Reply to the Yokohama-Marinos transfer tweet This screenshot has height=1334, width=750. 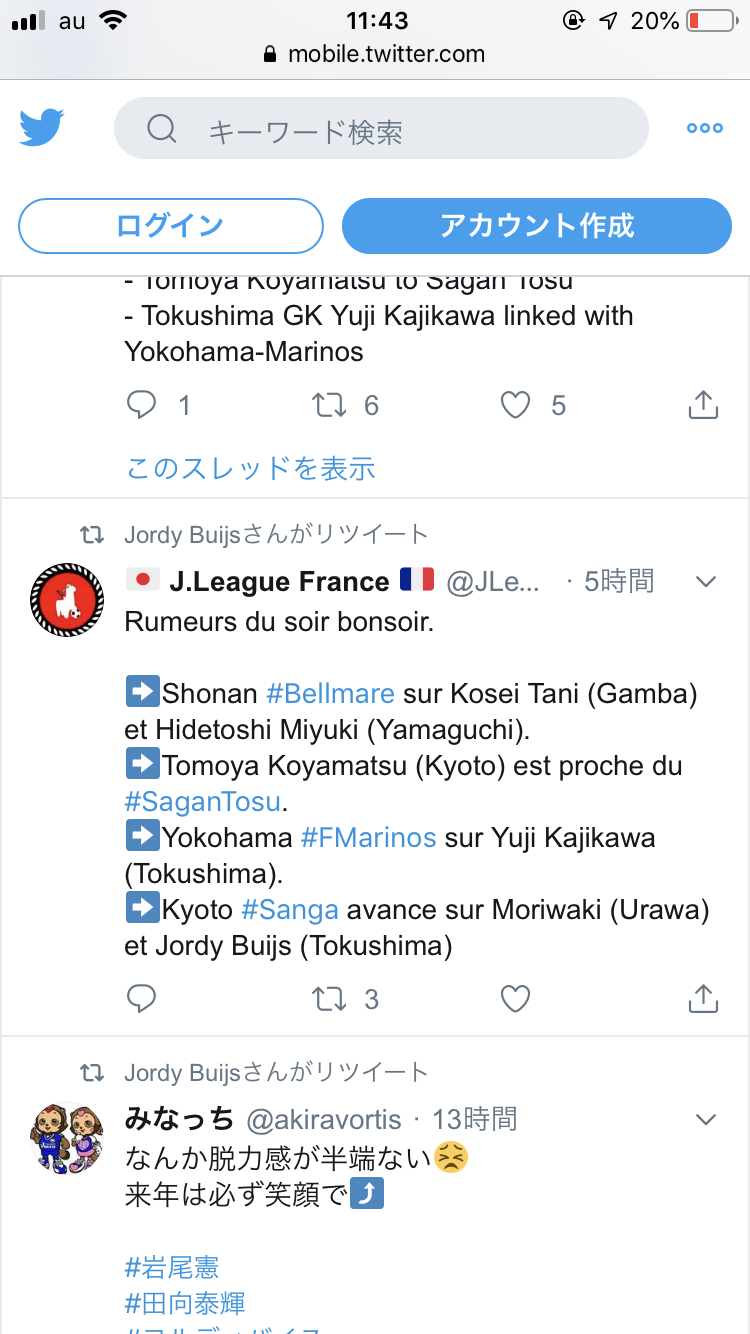tap(141, 404)
